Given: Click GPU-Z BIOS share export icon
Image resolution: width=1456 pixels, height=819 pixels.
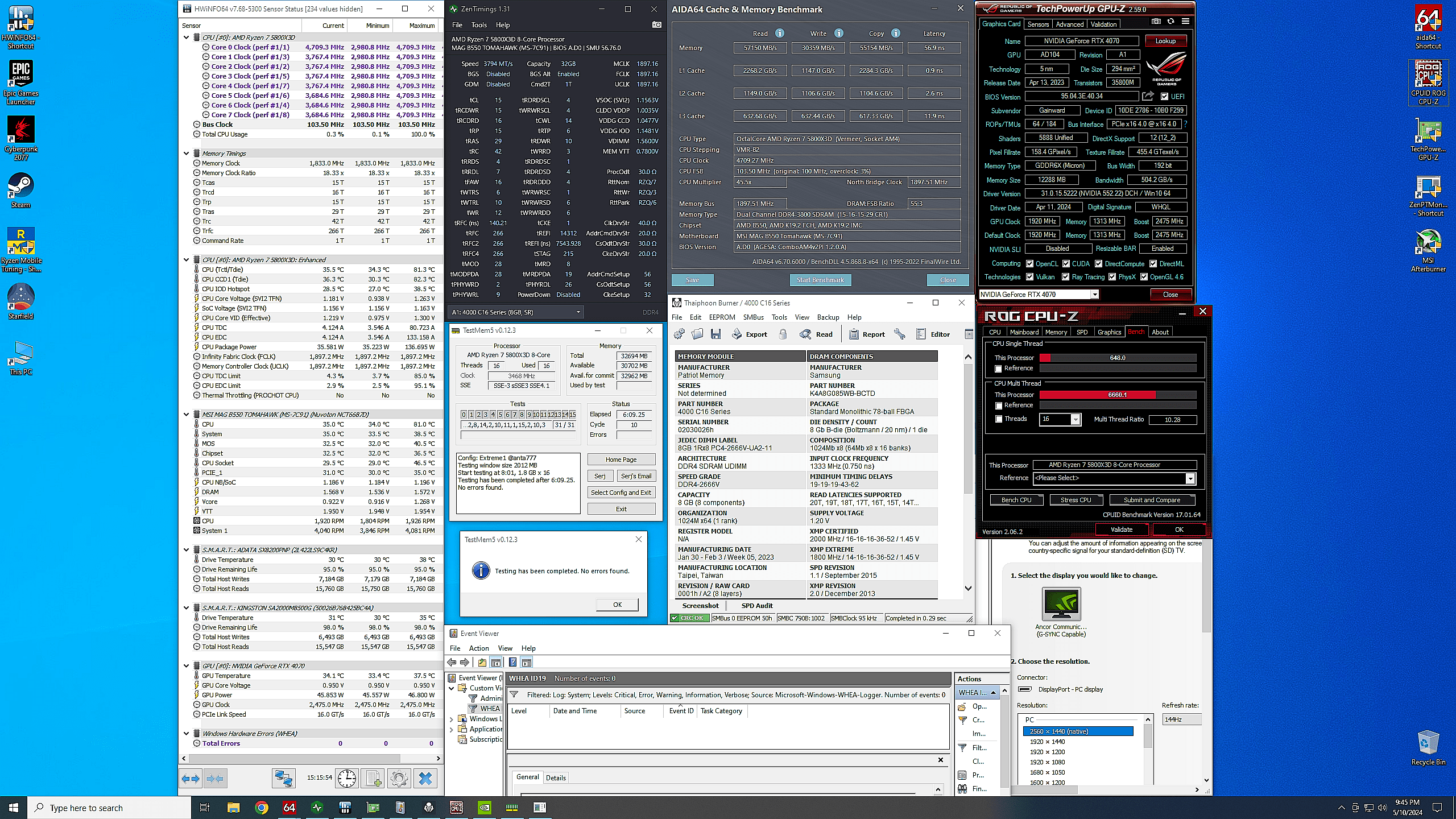Looking at the screenshot, I should point(1148,96).
